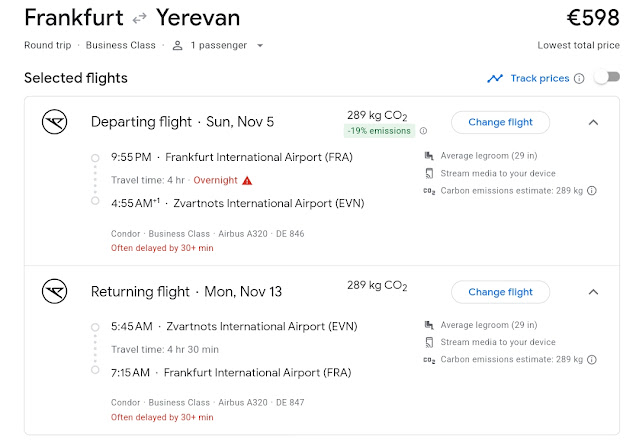Click returning flight carbon estimate info icon
639x444 pixels.
coord(592,360)
